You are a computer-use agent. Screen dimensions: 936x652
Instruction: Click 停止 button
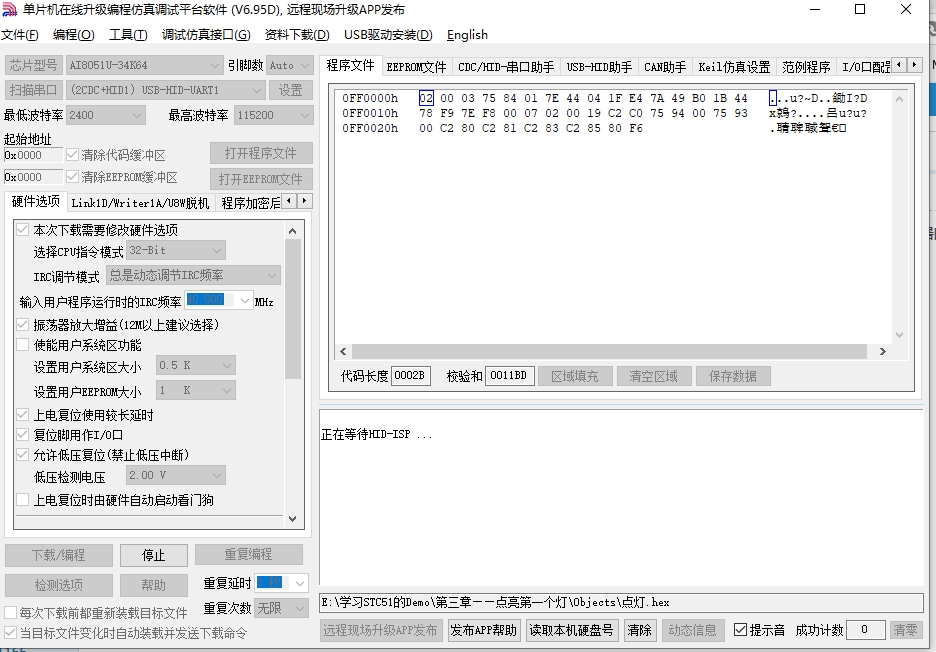tap(153, 555)
